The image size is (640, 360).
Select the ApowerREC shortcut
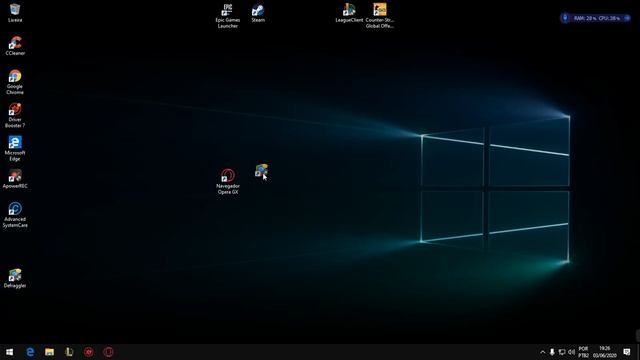(15, 178)
